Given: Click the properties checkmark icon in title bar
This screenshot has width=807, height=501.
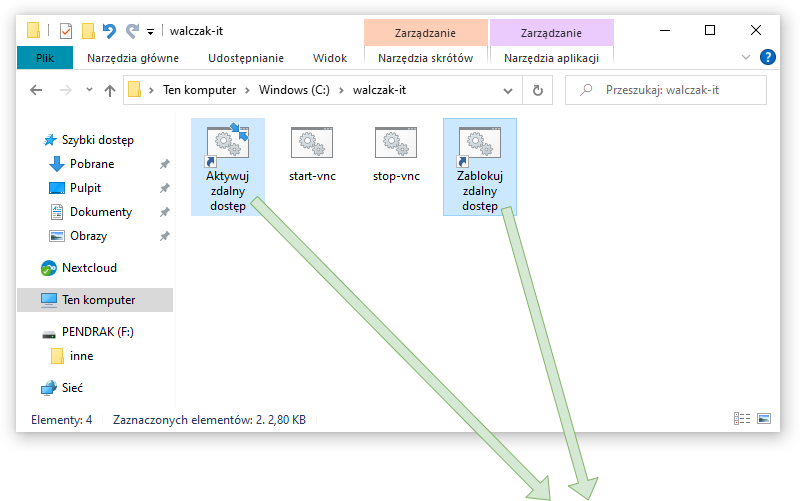Looking at the screenshot, I should pyautogui.click(x=66, y=31).
